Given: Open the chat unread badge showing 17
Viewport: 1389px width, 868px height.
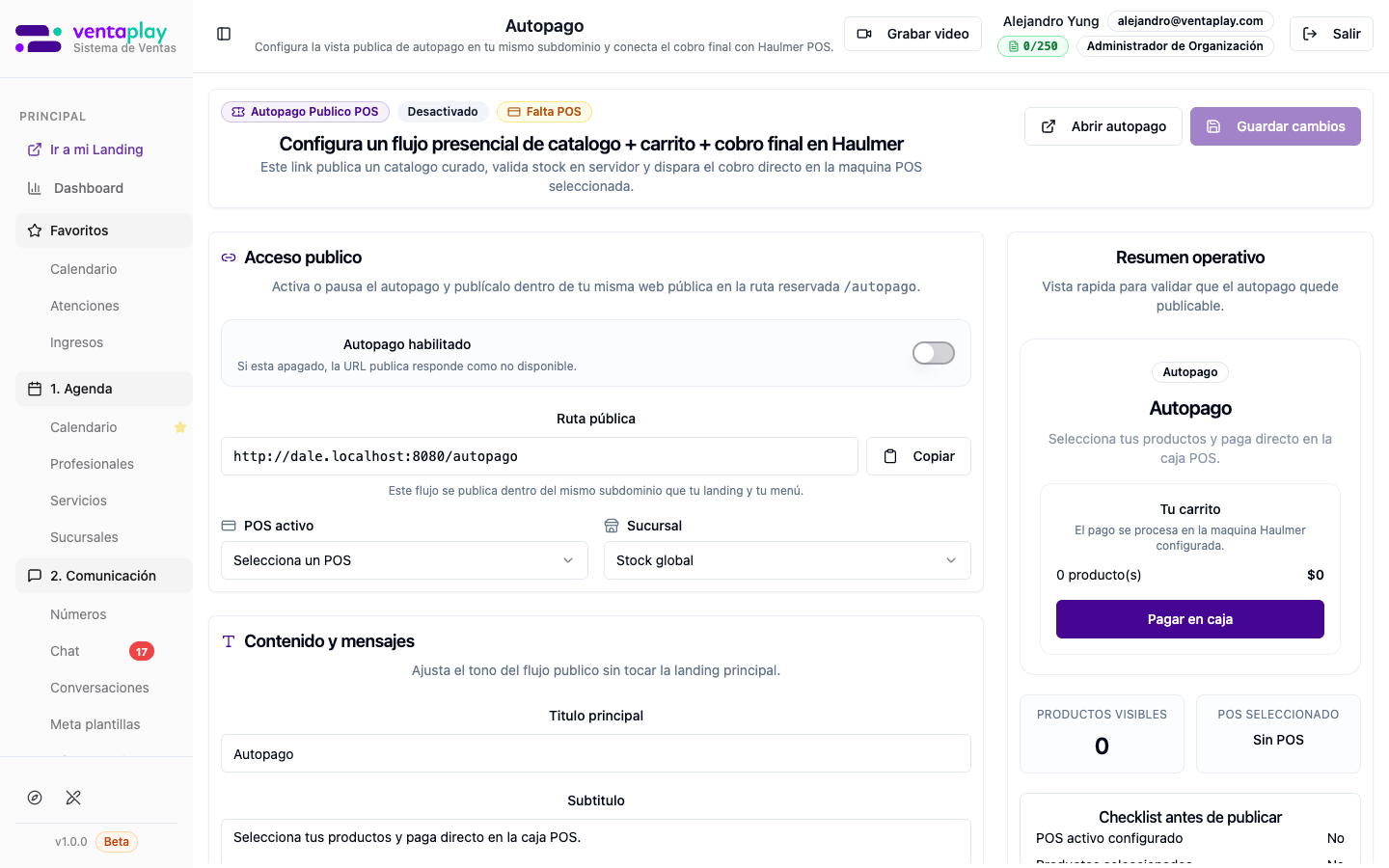Looking at the screenshot, I should click(142, 651).
